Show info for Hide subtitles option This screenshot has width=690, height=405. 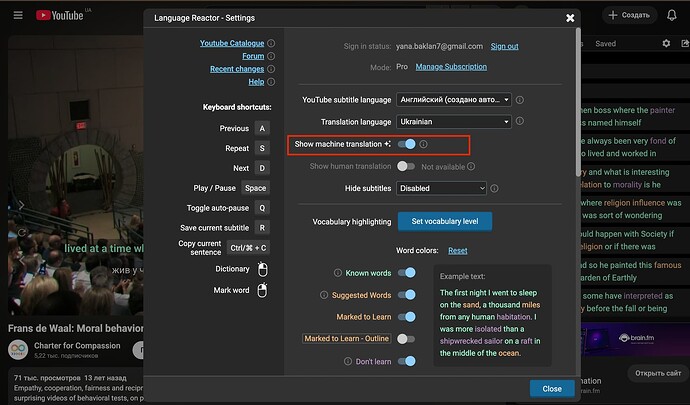[x=495, y=188]
